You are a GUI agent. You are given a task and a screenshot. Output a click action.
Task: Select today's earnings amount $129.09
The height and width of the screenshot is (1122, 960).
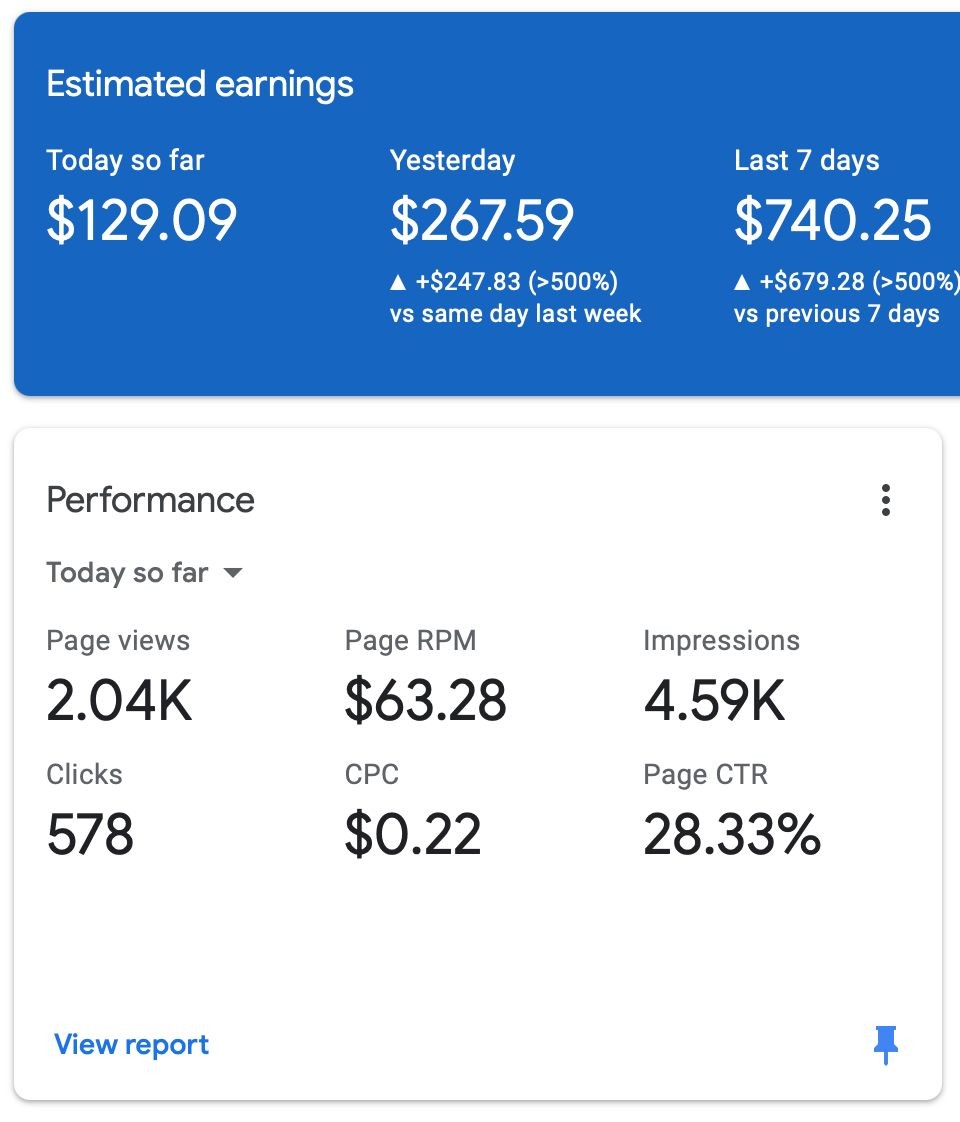141,221
